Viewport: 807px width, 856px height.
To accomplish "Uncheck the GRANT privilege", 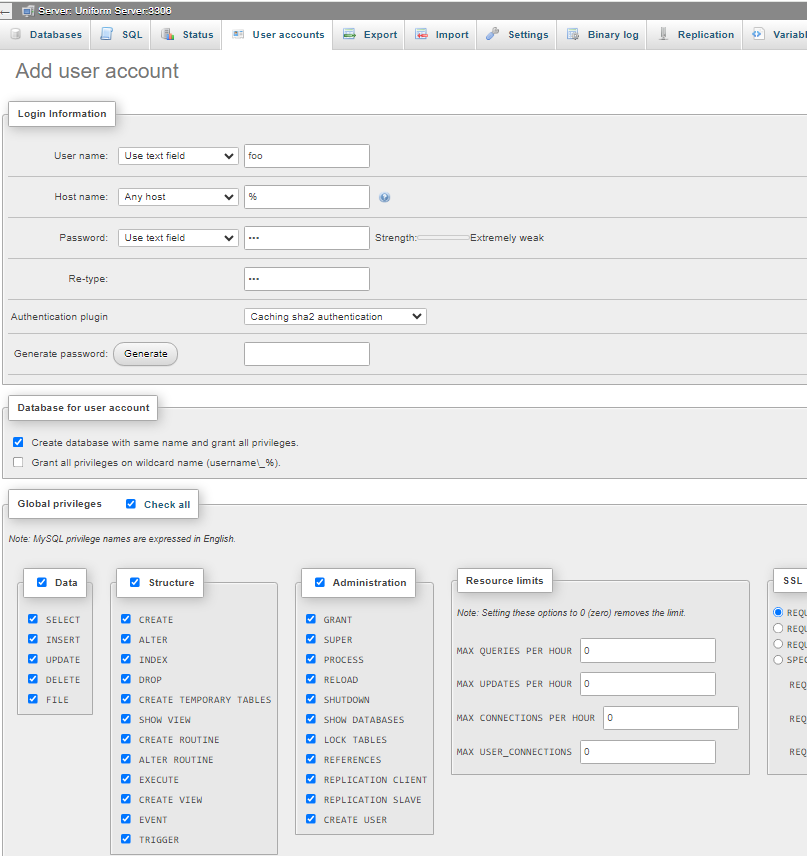I will coord(311,619).
